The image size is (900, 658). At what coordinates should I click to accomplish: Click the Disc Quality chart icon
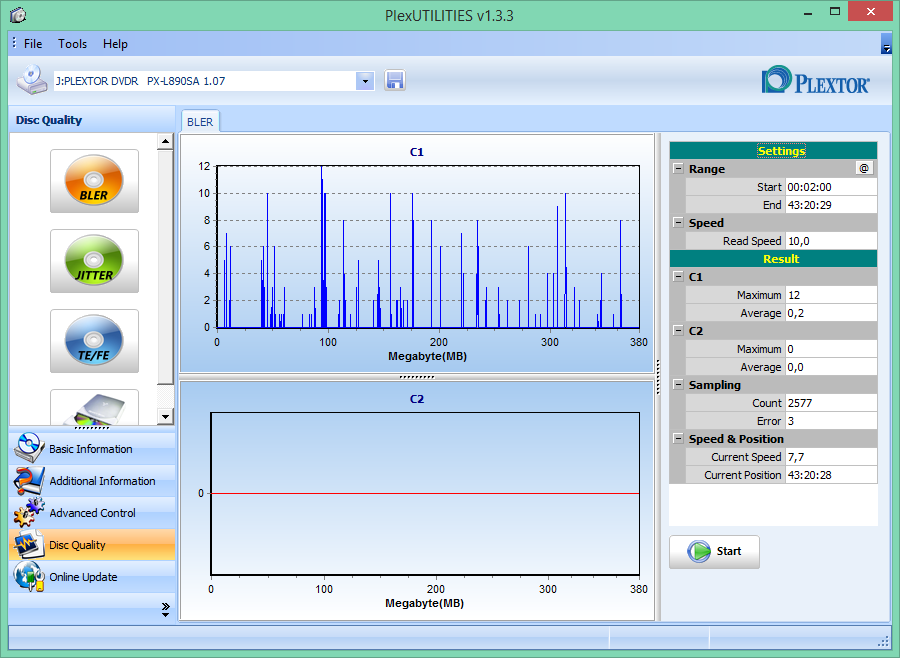pos(29,545)
